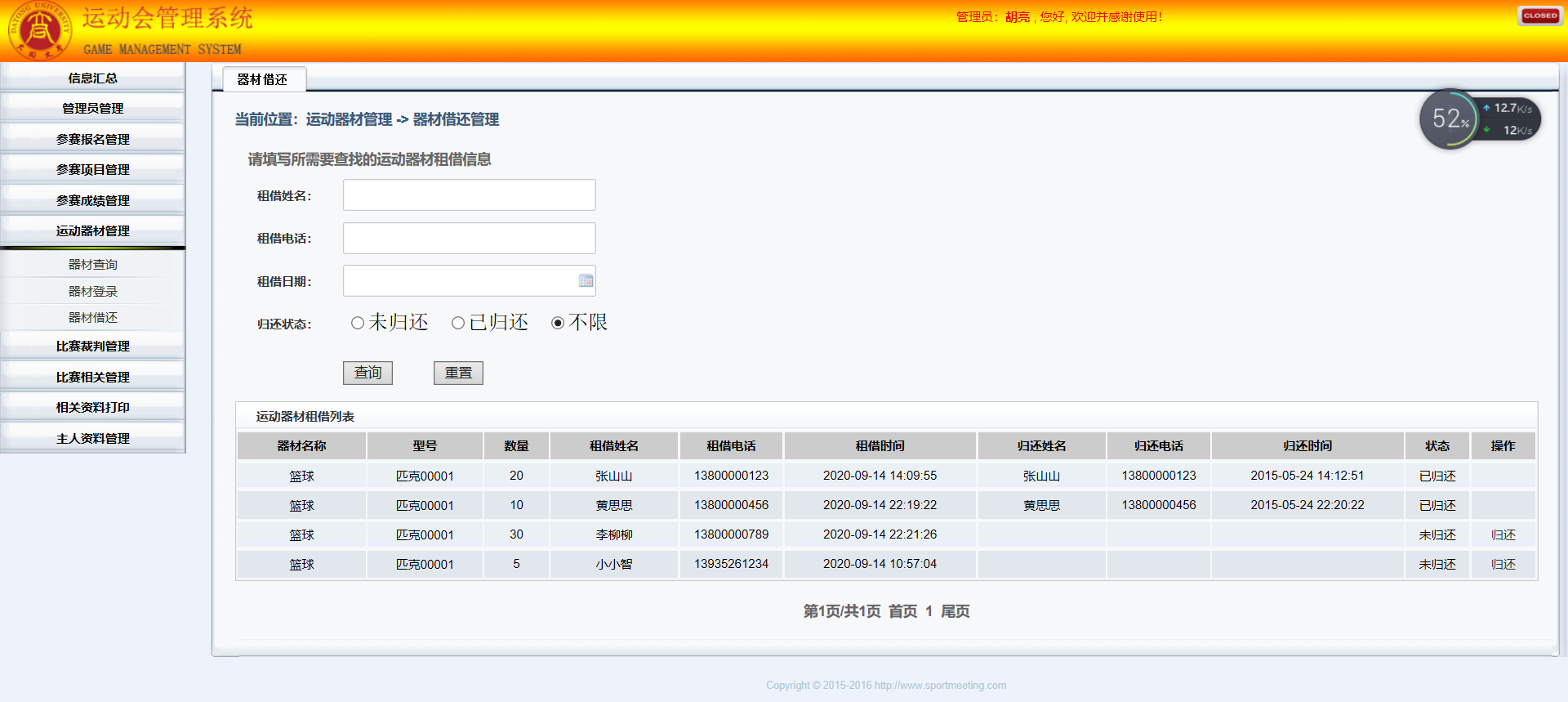
Task: Click the 运动器材租借列表 table title
Action: pos(305,417)
